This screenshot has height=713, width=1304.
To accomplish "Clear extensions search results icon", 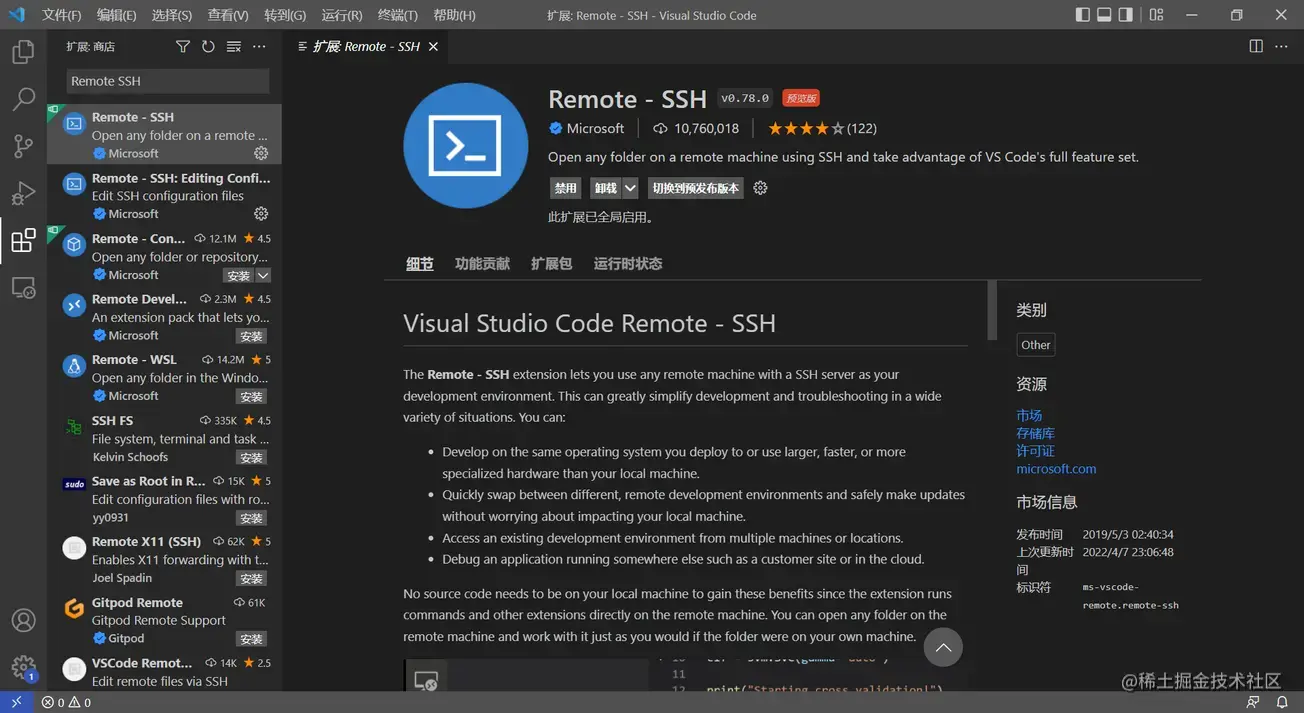I will (x=234, y=47).
